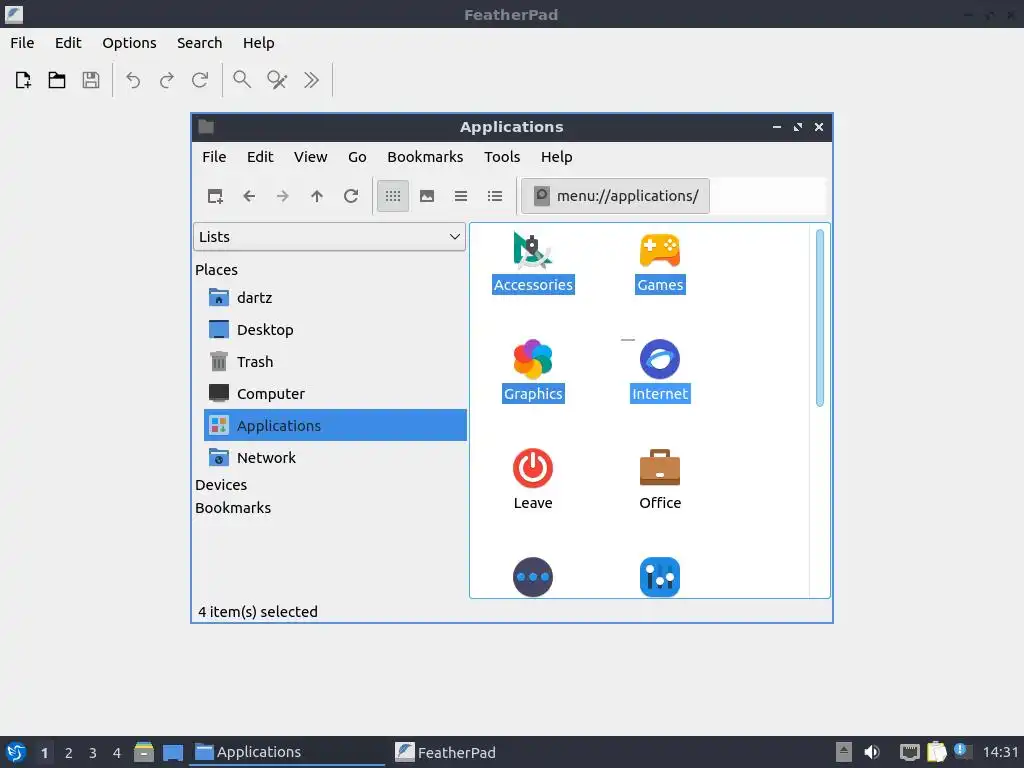Switch to compact list view
This screenshot has width=1024, height=768.
pyautogui.click(x=461, y=196)
